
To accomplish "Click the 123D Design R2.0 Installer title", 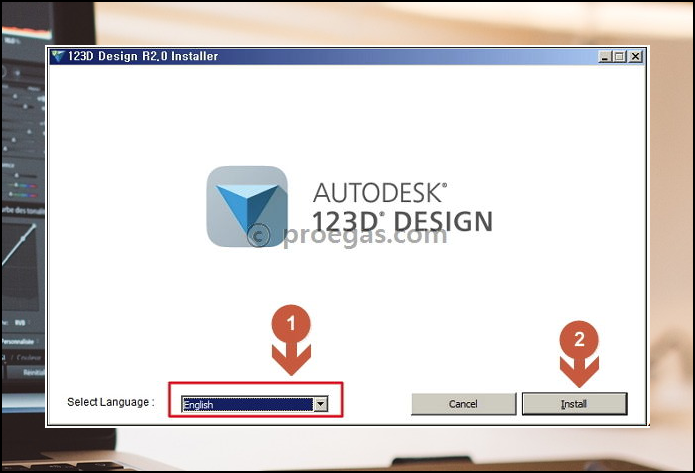I will pos(143,56).
